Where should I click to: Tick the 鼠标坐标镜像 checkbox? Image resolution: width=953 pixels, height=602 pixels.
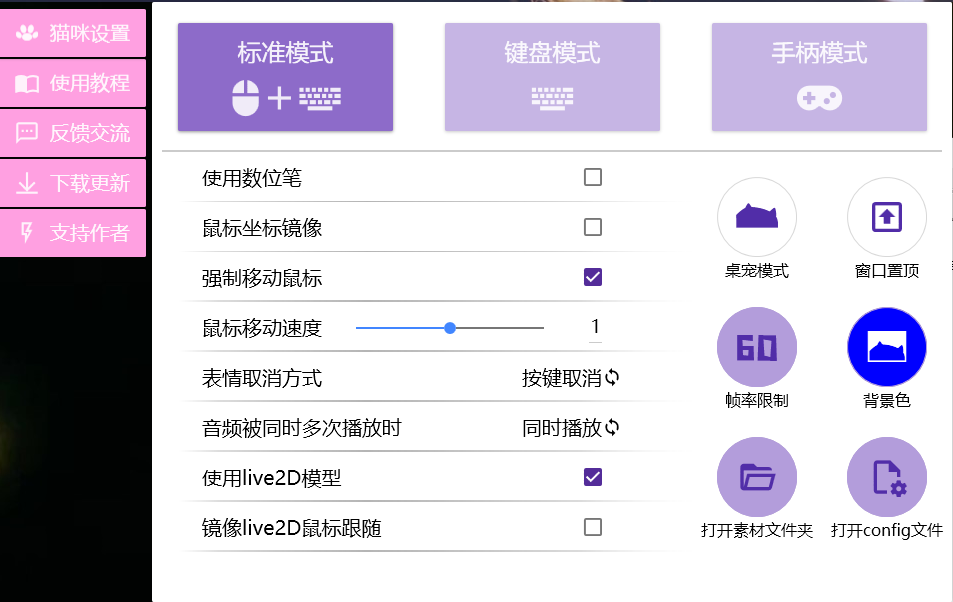[x=593, y=227]
